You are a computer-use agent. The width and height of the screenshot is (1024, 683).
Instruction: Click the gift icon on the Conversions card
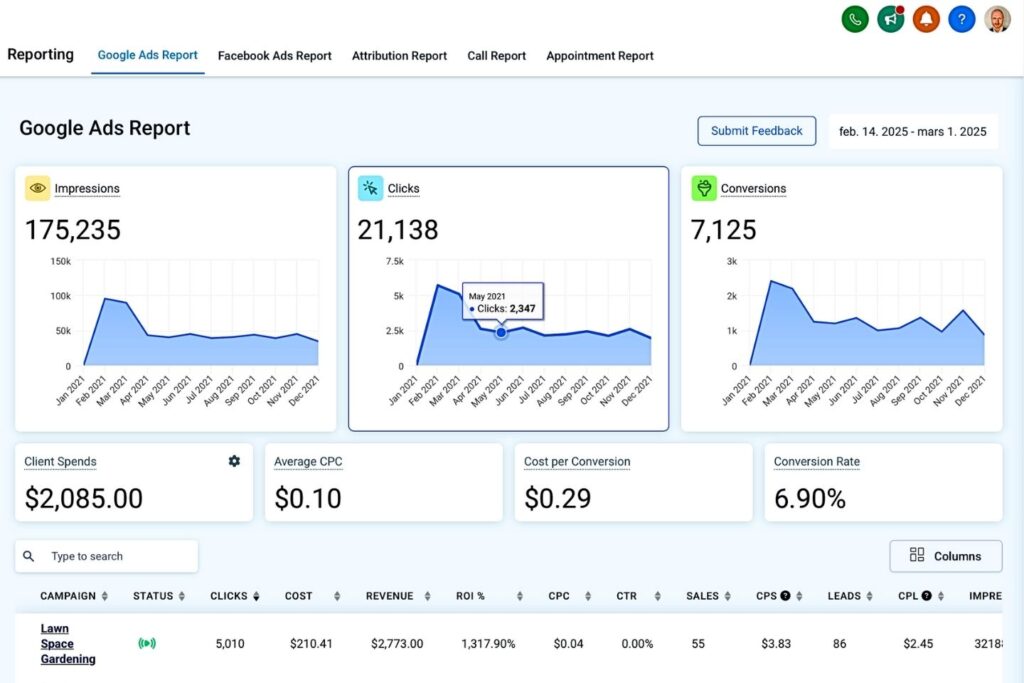click(704, 188)
